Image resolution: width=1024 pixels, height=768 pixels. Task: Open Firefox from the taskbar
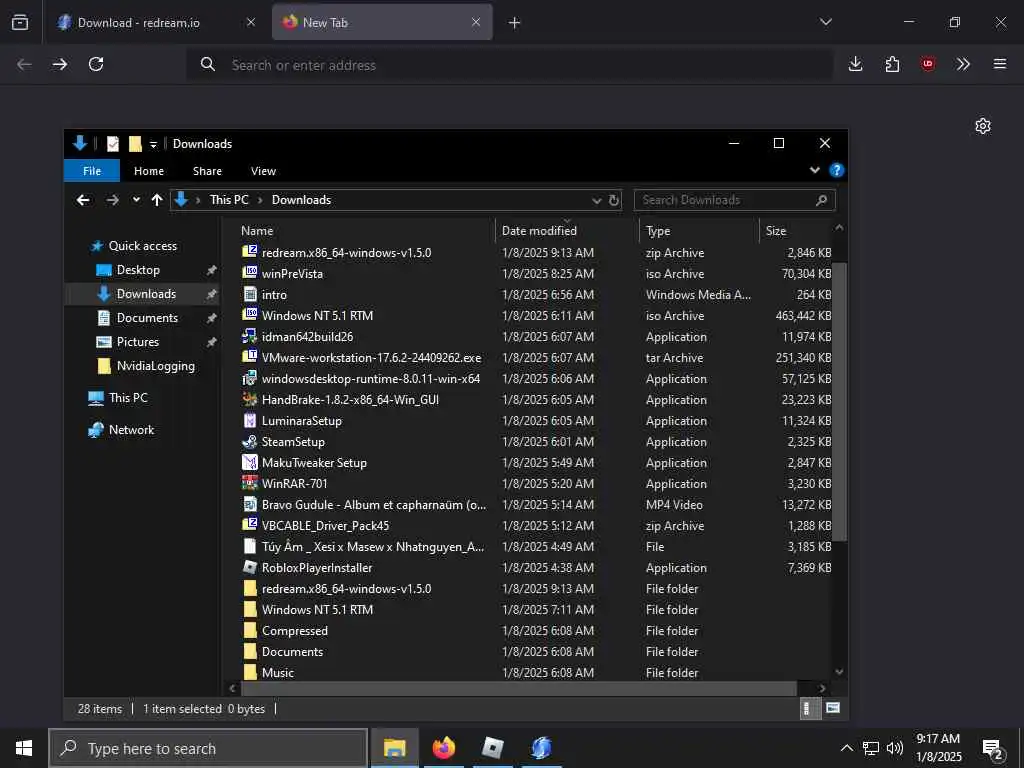tap(443, 748)
